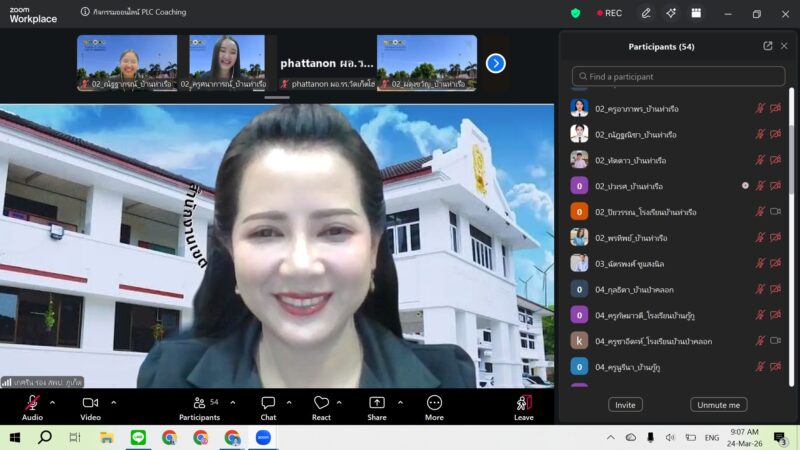
Task: Open the Share screen option
Action: coord(377,407)
